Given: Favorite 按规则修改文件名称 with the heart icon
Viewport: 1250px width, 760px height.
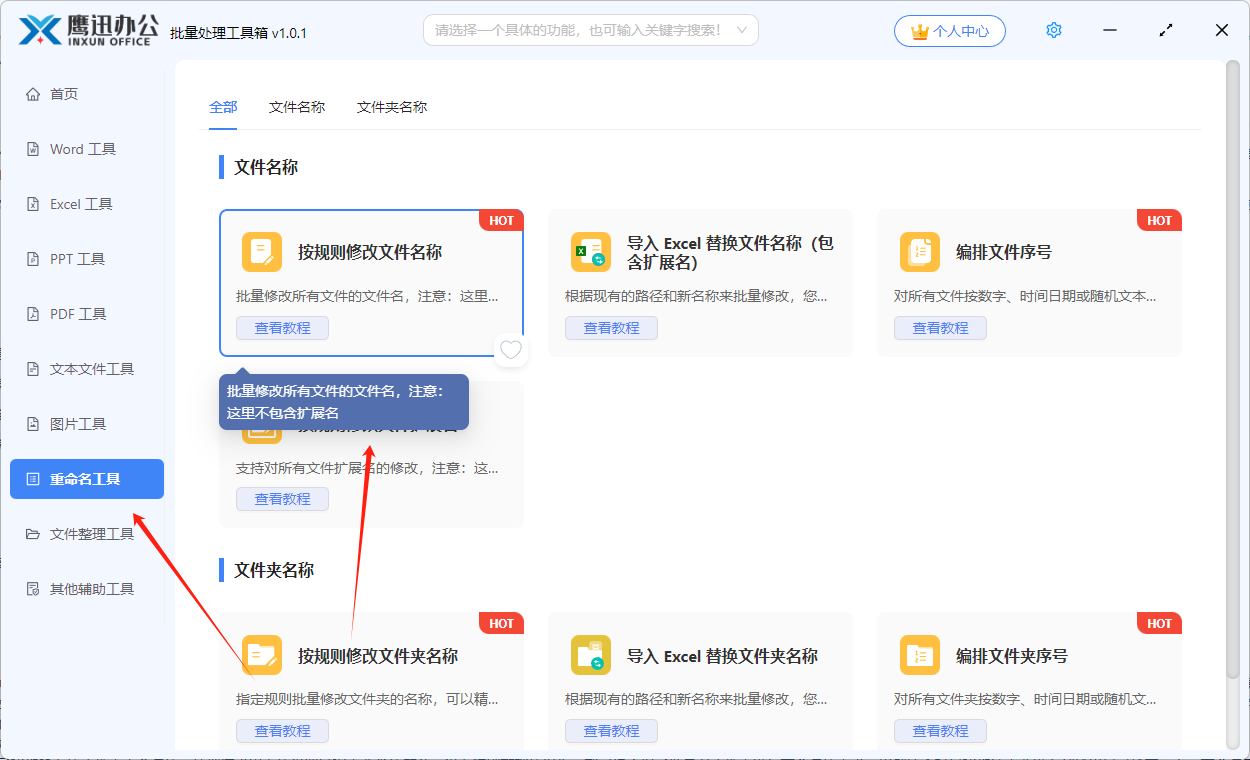Looking at the screenshot, I should [x=511, y=350].
